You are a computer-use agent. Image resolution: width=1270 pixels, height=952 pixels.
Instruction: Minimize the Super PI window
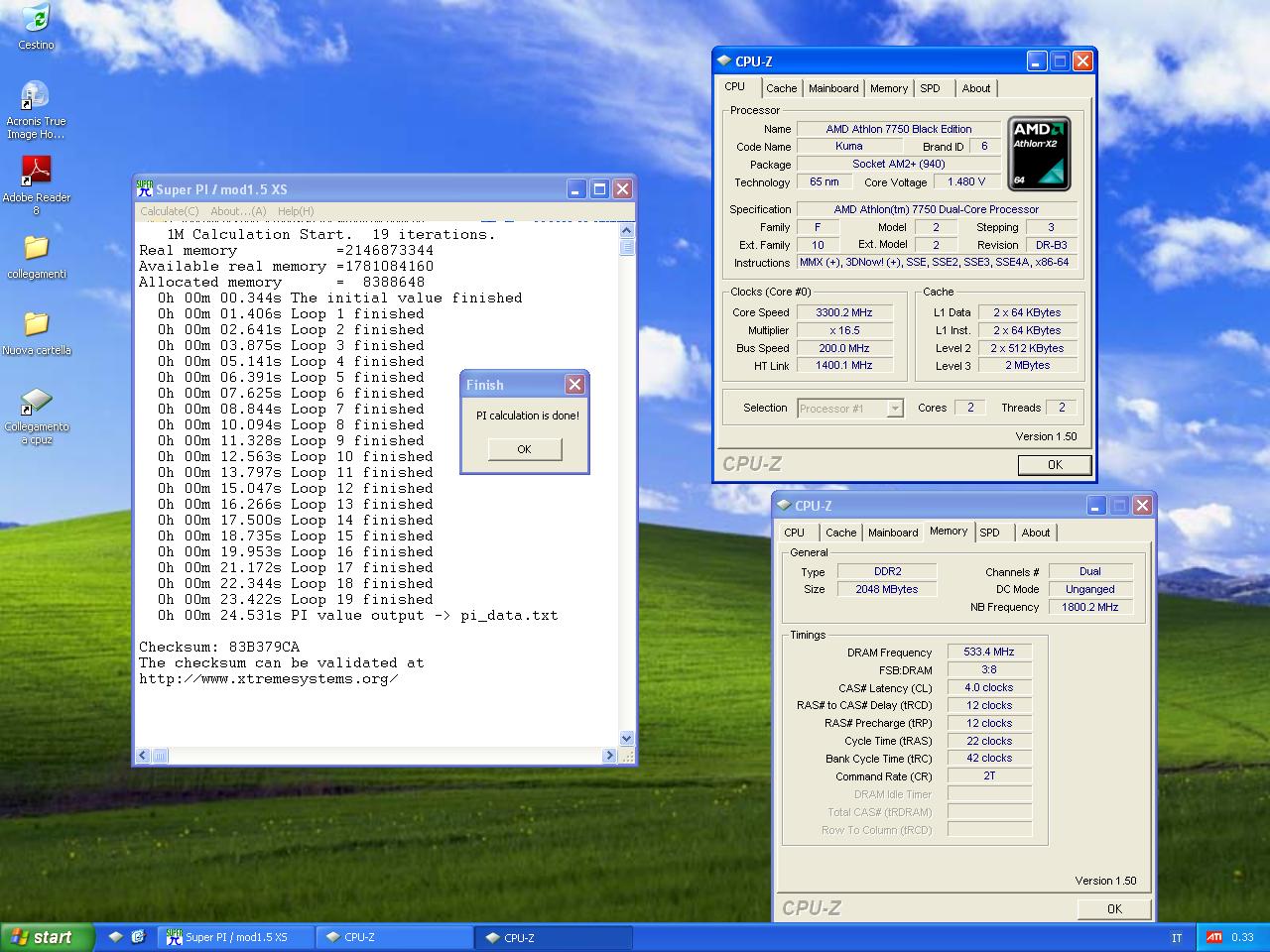click(576, 188)
